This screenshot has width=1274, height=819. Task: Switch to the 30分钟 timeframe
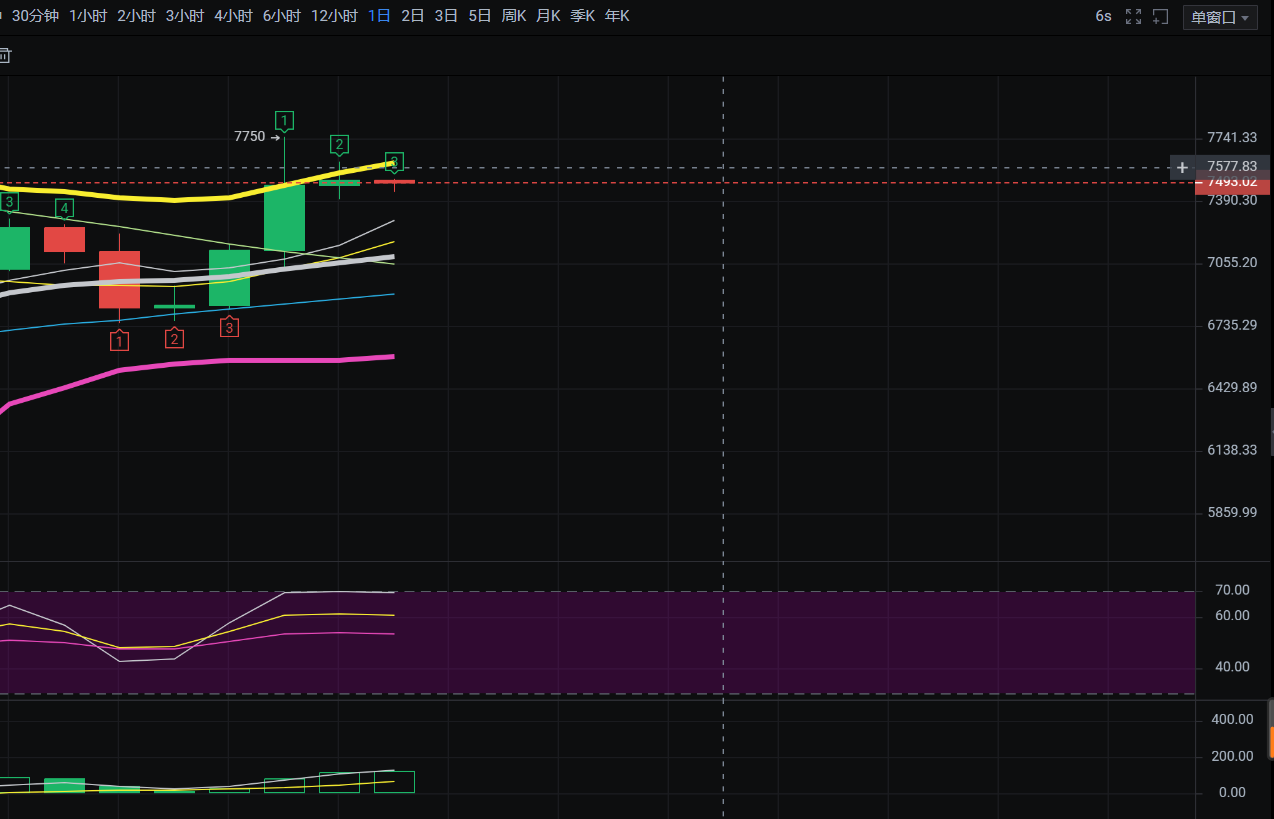[x=35, y=16]
